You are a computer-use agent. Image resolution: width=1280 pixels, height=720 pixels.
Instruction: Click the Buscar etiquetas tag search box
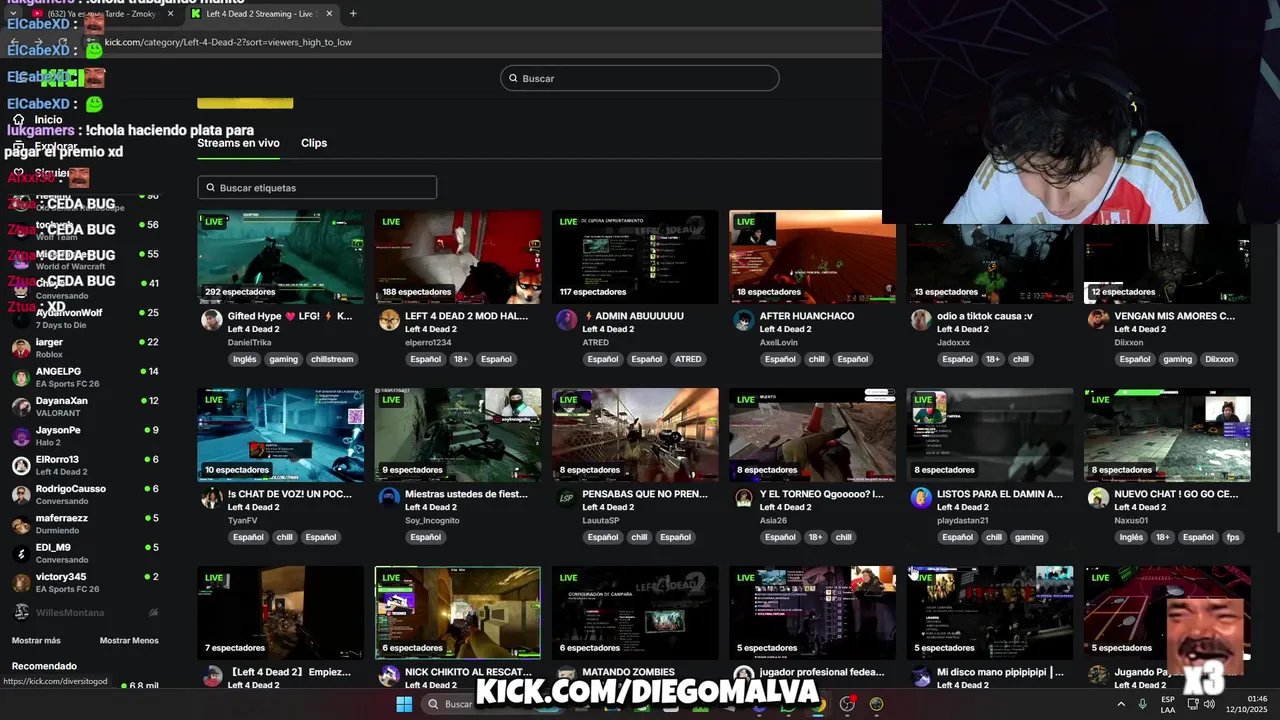point(317,188)
